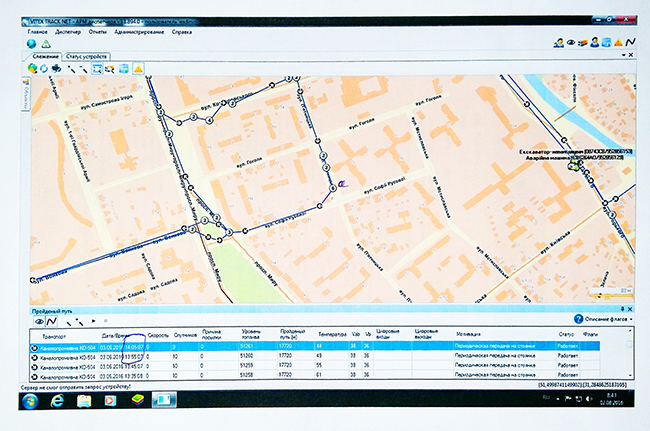Toggle eye icon in Пройденный путь panel toolbar
The height and width of the screenshot is (431, 650).
[x=38, y=322]
